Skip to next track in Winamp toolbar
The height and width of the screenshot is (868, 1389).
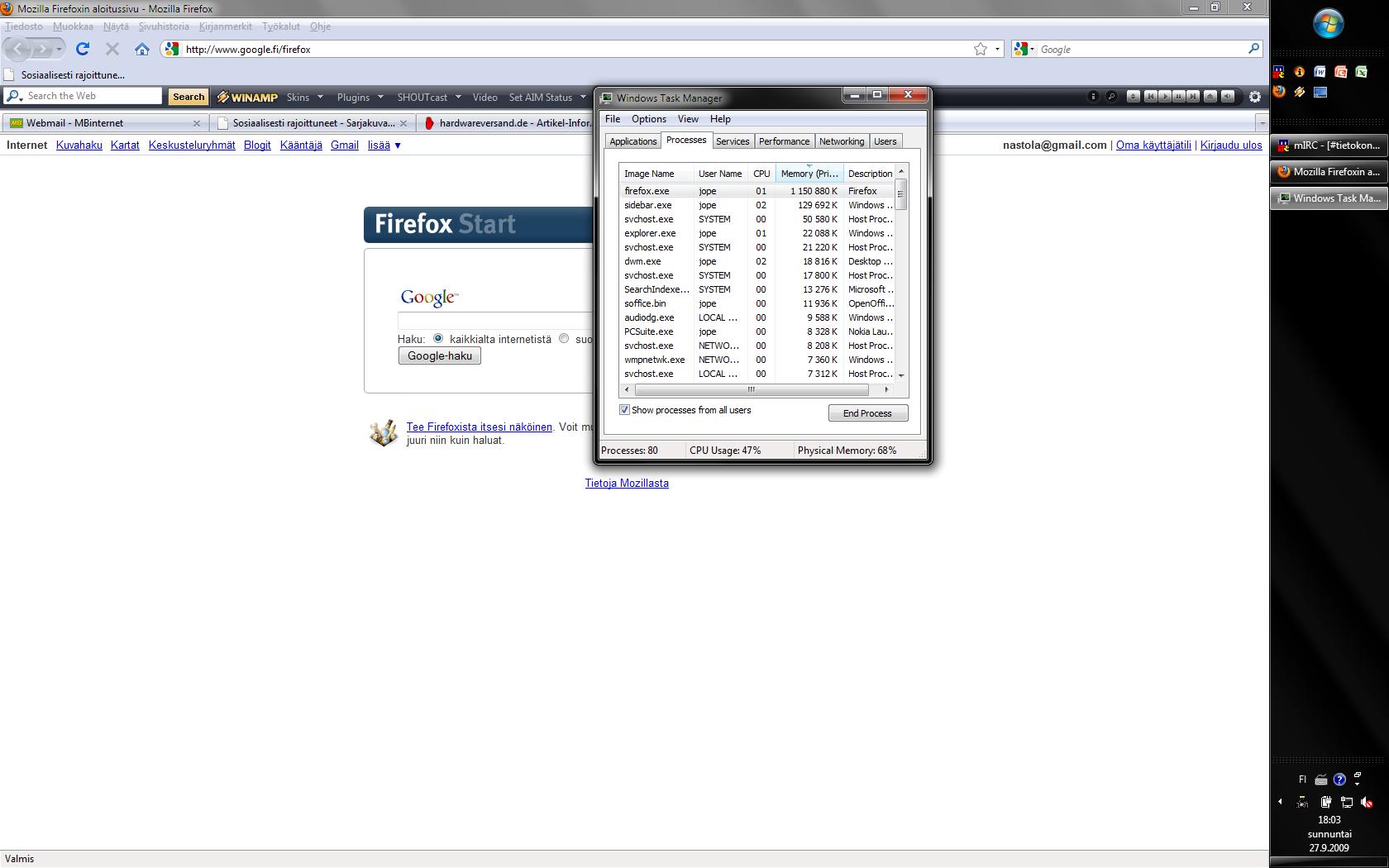pyautogui.click(x=1193, y=97)
